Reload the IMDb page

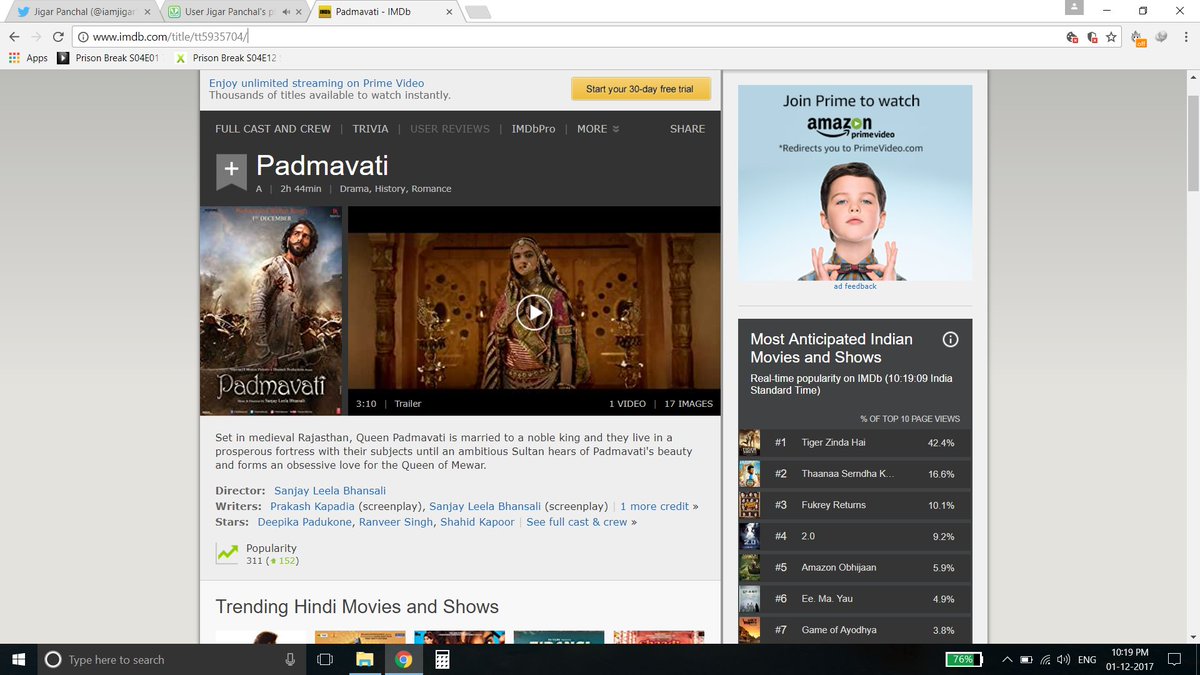coord(59,36)
